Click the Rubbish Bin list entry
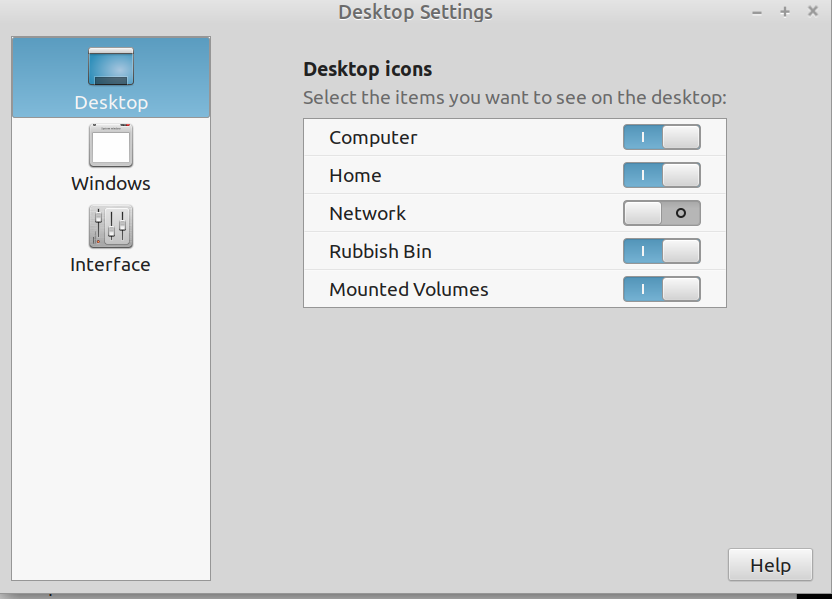The height and width of the screenshot is (599, 832). click(380, 251)
